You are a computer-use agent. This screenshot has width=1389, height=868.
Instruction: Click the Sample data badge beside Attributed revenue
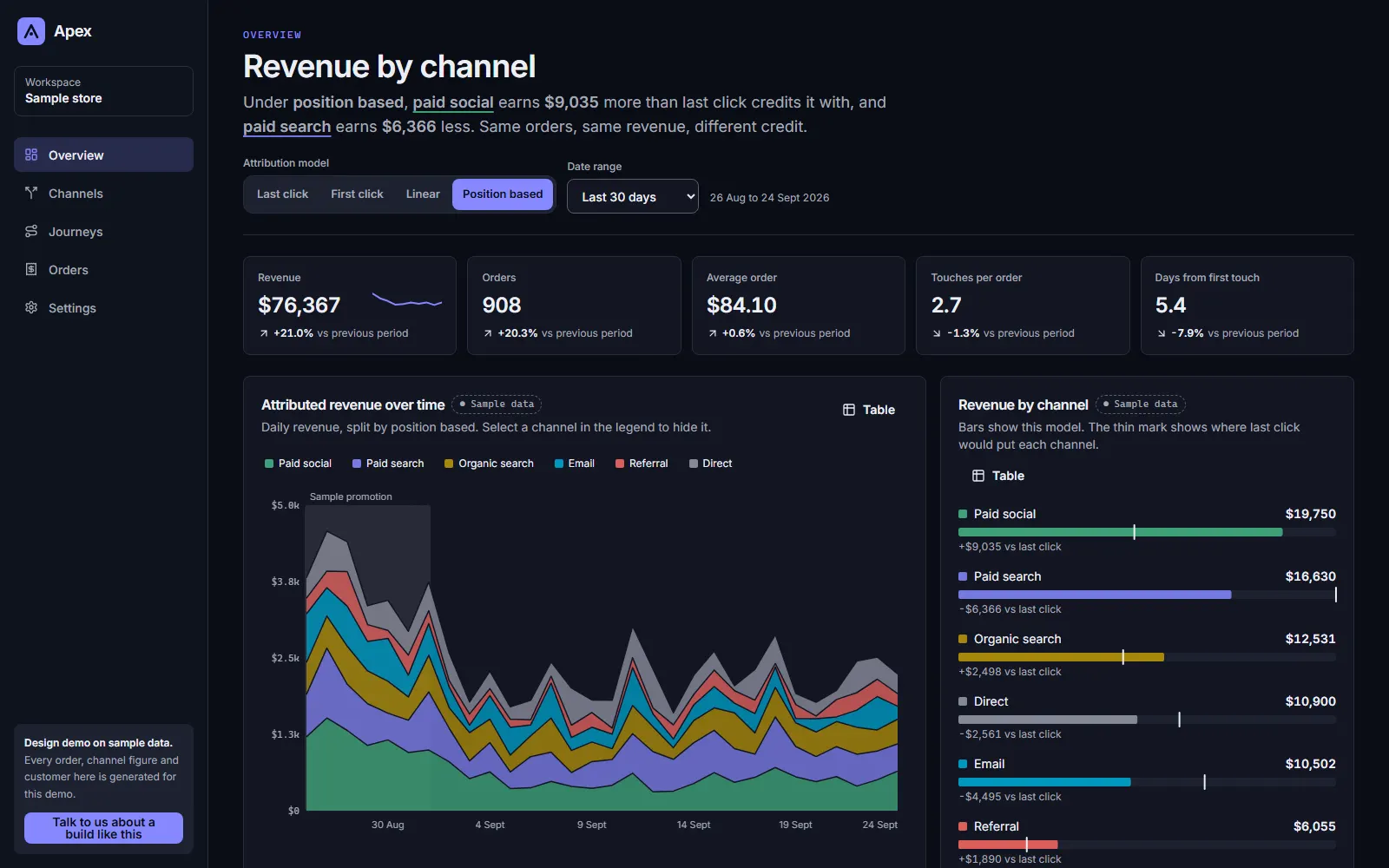[497, 404]
